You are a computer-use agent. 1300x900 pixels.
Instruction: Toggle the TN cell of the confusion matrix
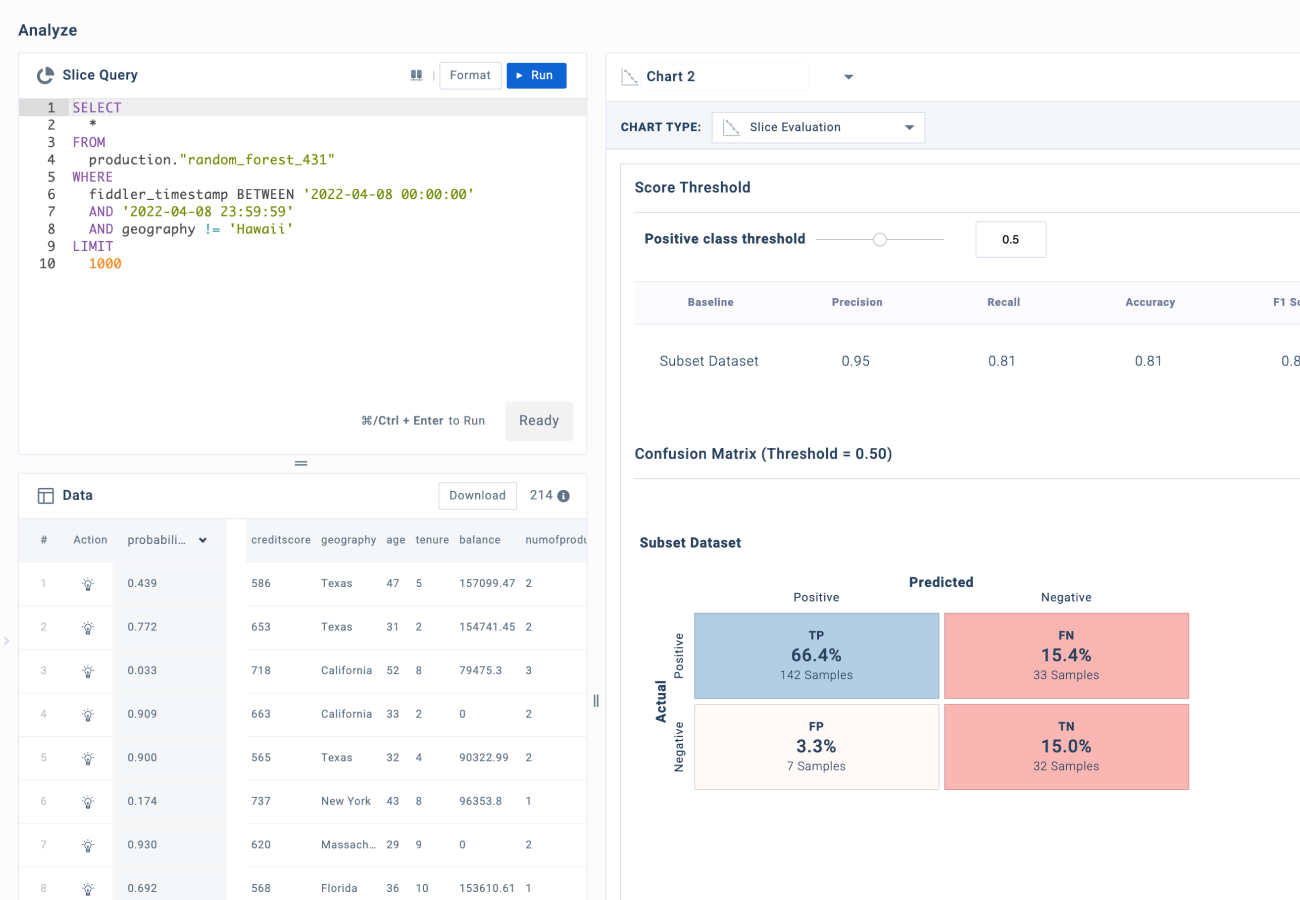coord(1066,746)
